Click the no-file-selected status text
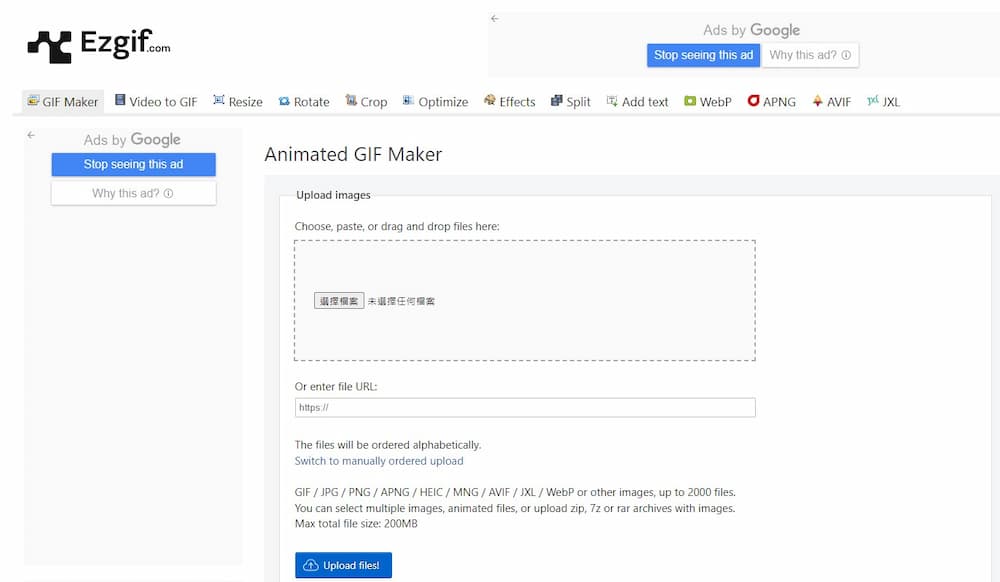The height and width of the screenshot is (582, 1000). point(401,302)
